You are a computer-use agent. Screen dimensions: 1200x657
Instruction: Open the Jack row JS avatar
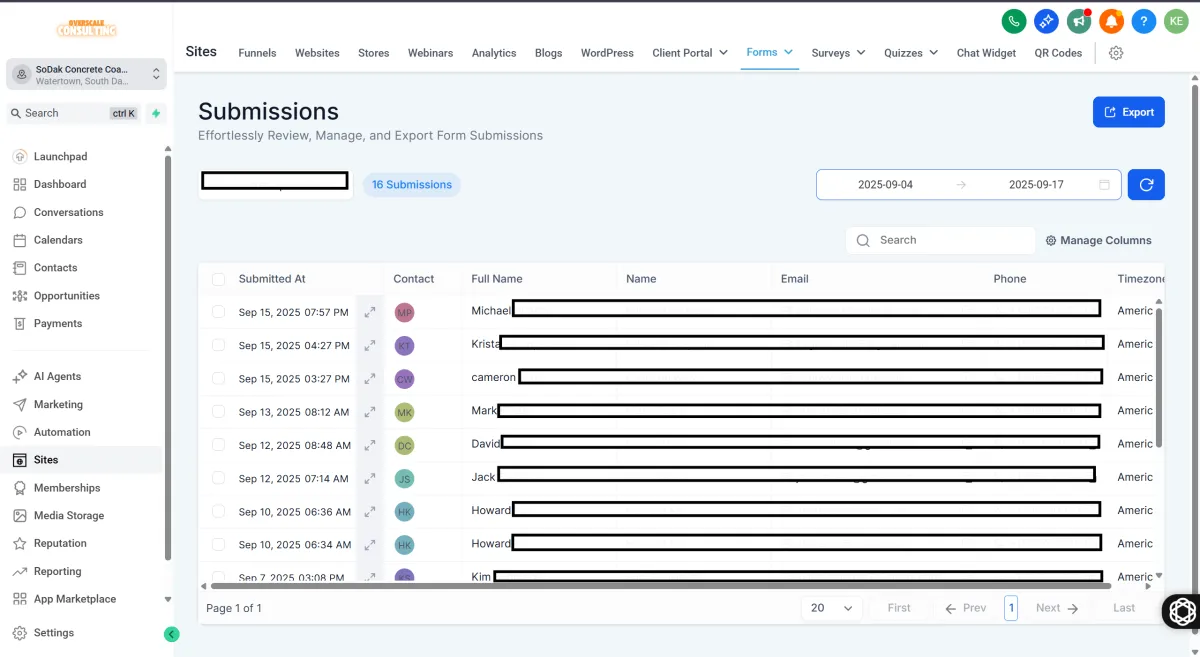404,478
